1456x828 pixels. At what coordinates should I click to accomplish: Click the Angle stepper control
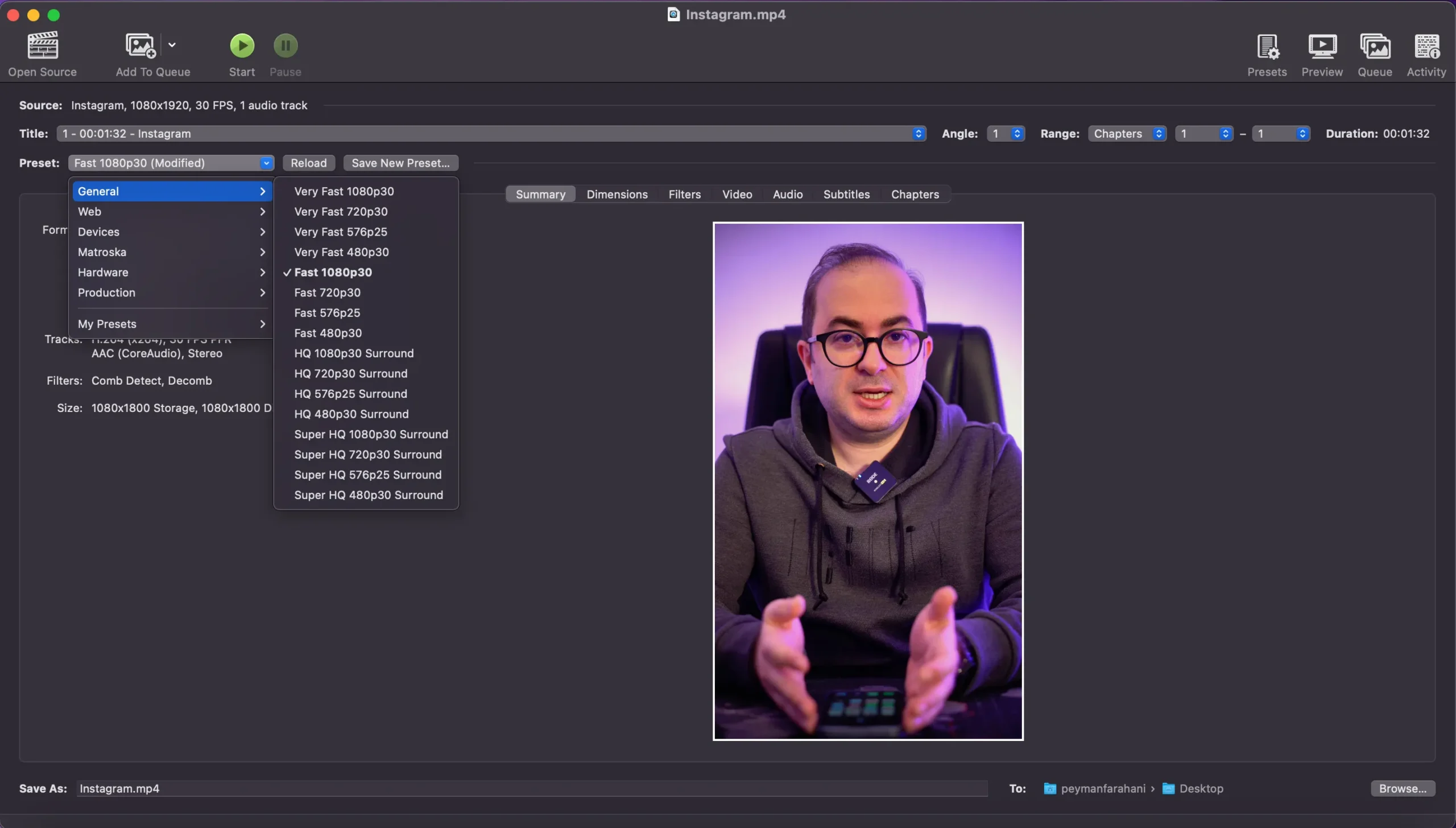1017,134
